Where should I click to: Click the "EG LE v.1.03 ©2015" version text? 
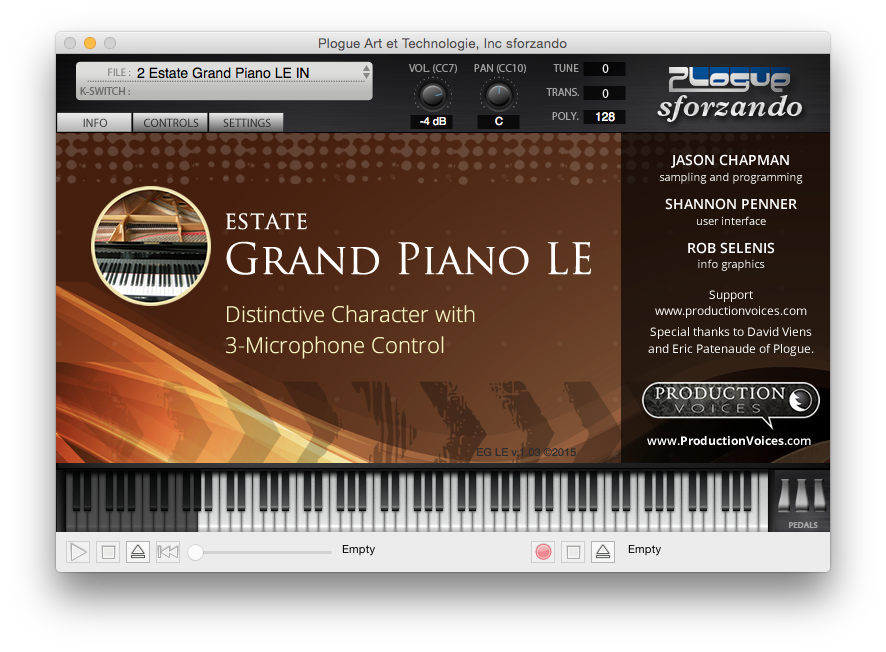click(526, 452)
